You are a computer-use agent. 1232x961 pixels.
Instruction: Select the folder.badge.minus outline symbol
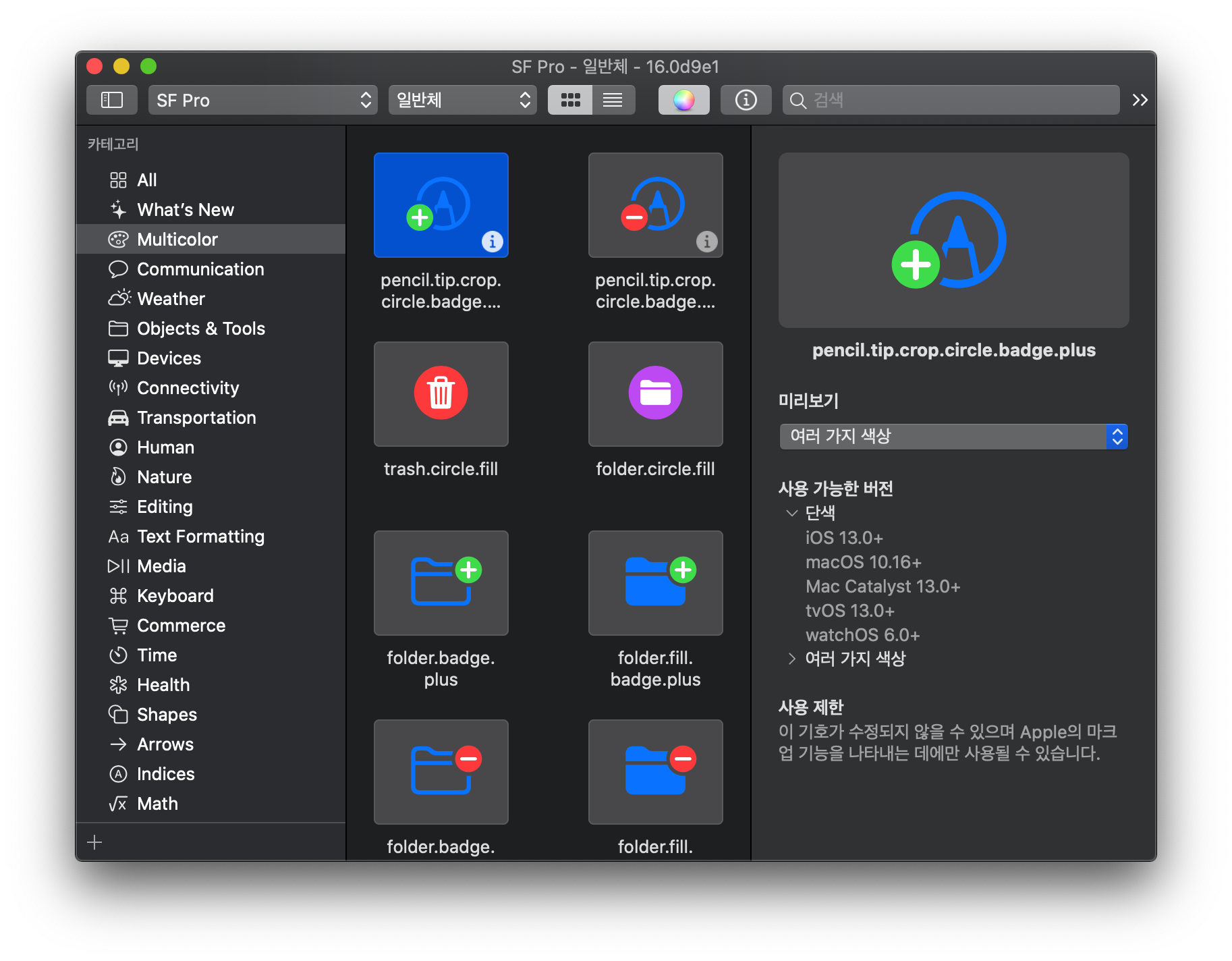click(441, 772)
